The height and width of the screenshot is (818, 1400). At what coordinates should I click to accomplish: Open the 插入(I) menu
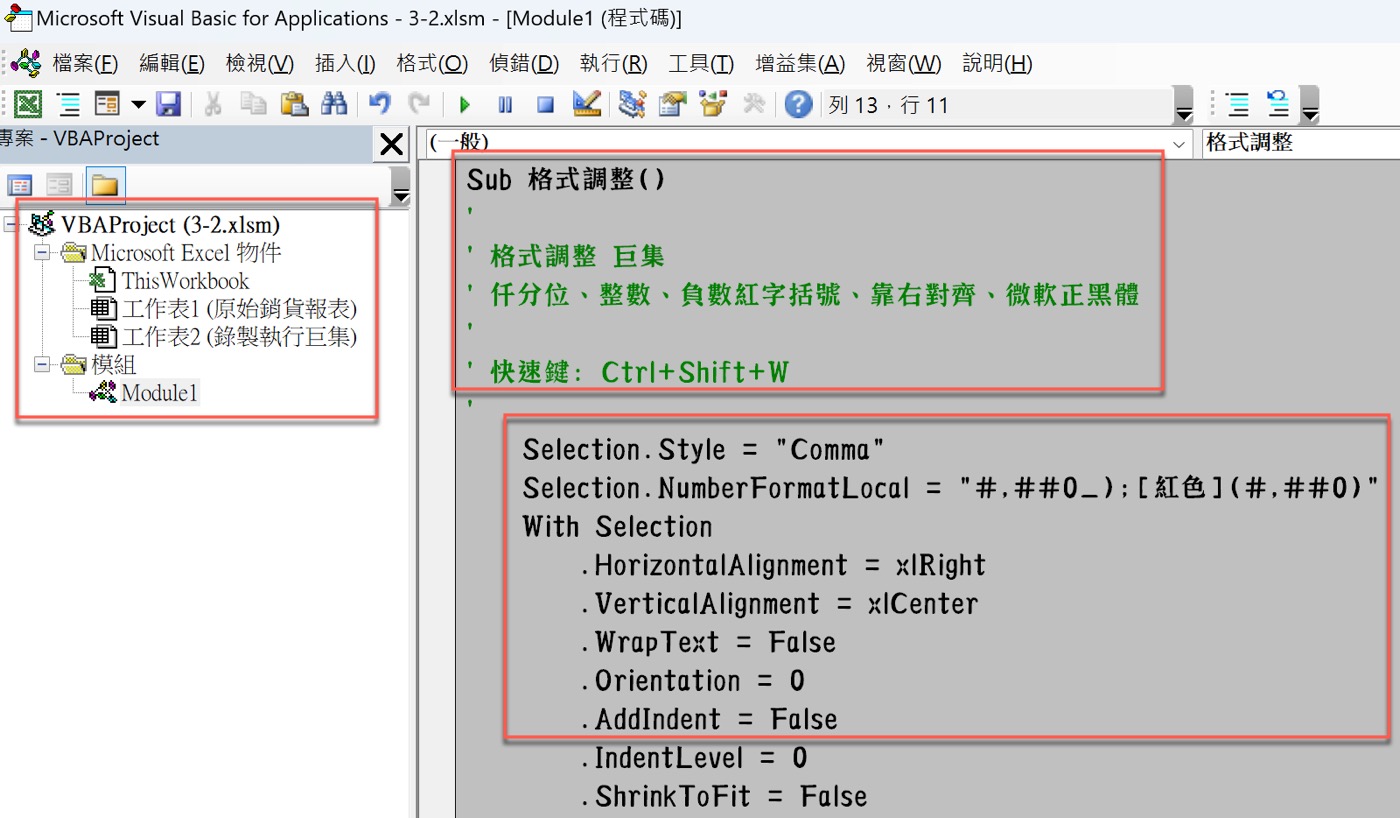[345, 64]
